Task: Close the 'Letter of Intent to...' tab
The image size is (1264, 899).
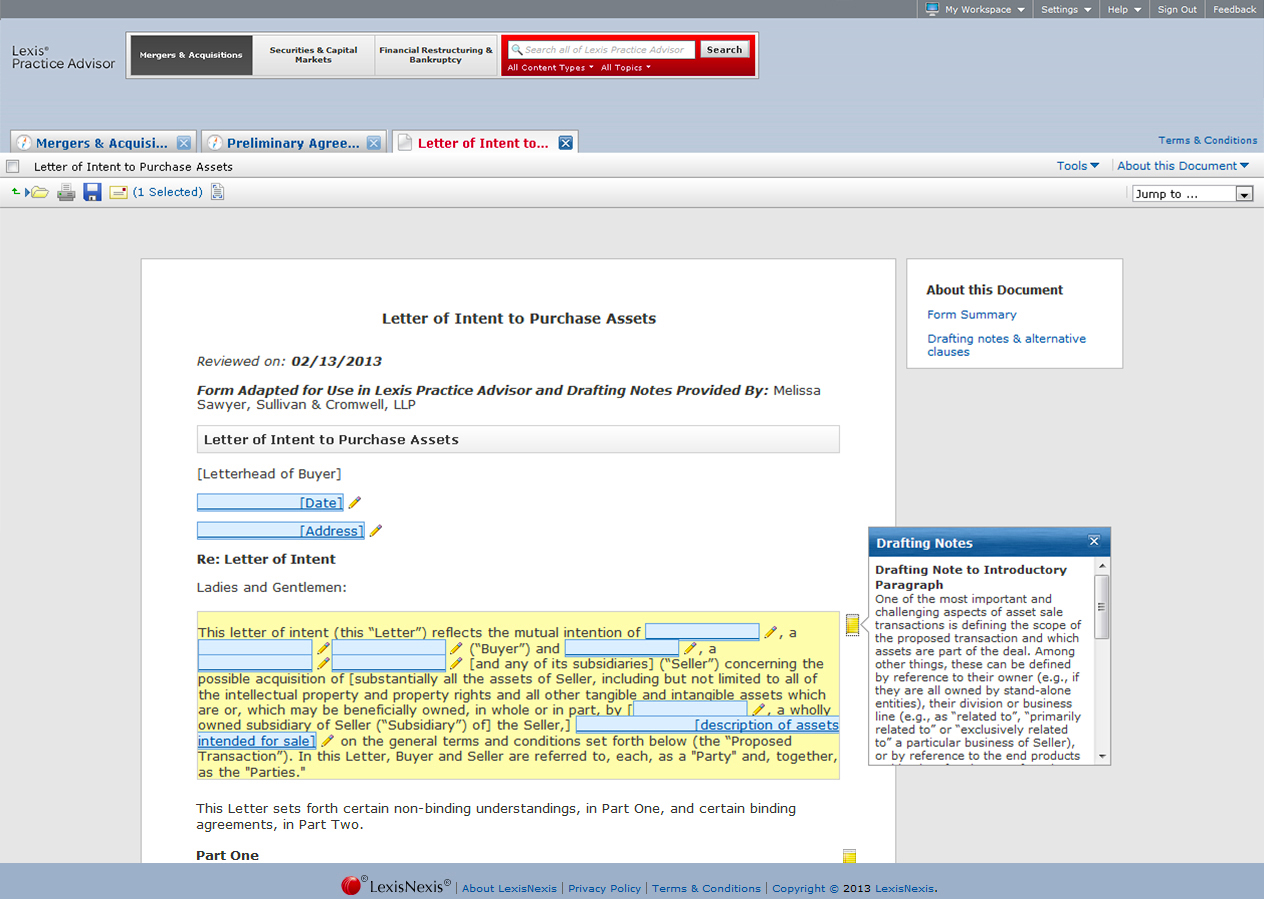Action: pos(565,143)
